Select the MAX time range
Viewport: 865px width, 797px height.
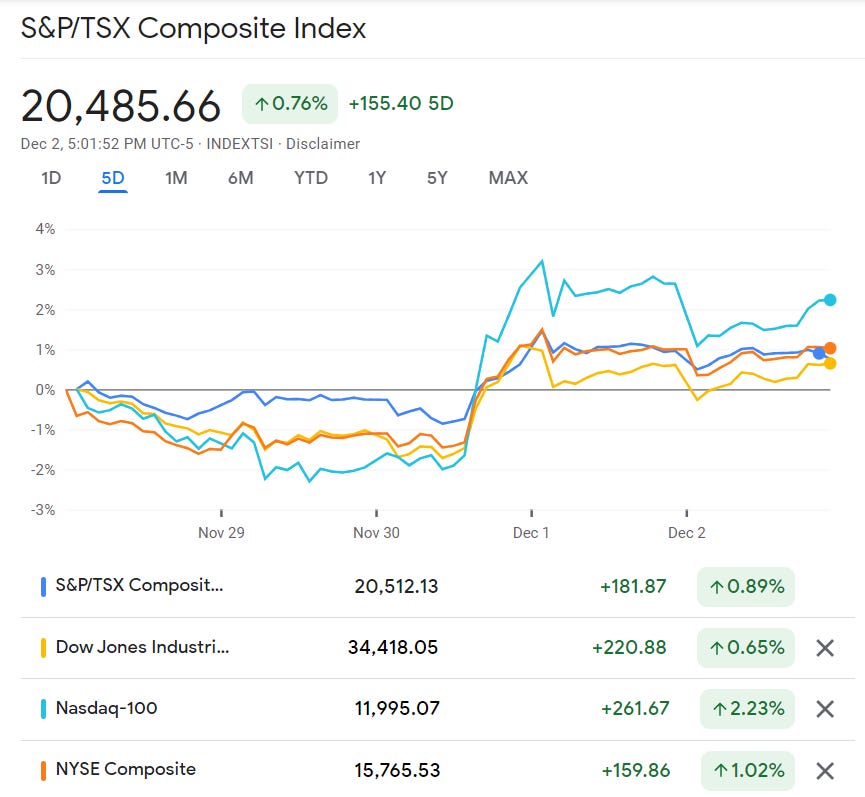508,178
